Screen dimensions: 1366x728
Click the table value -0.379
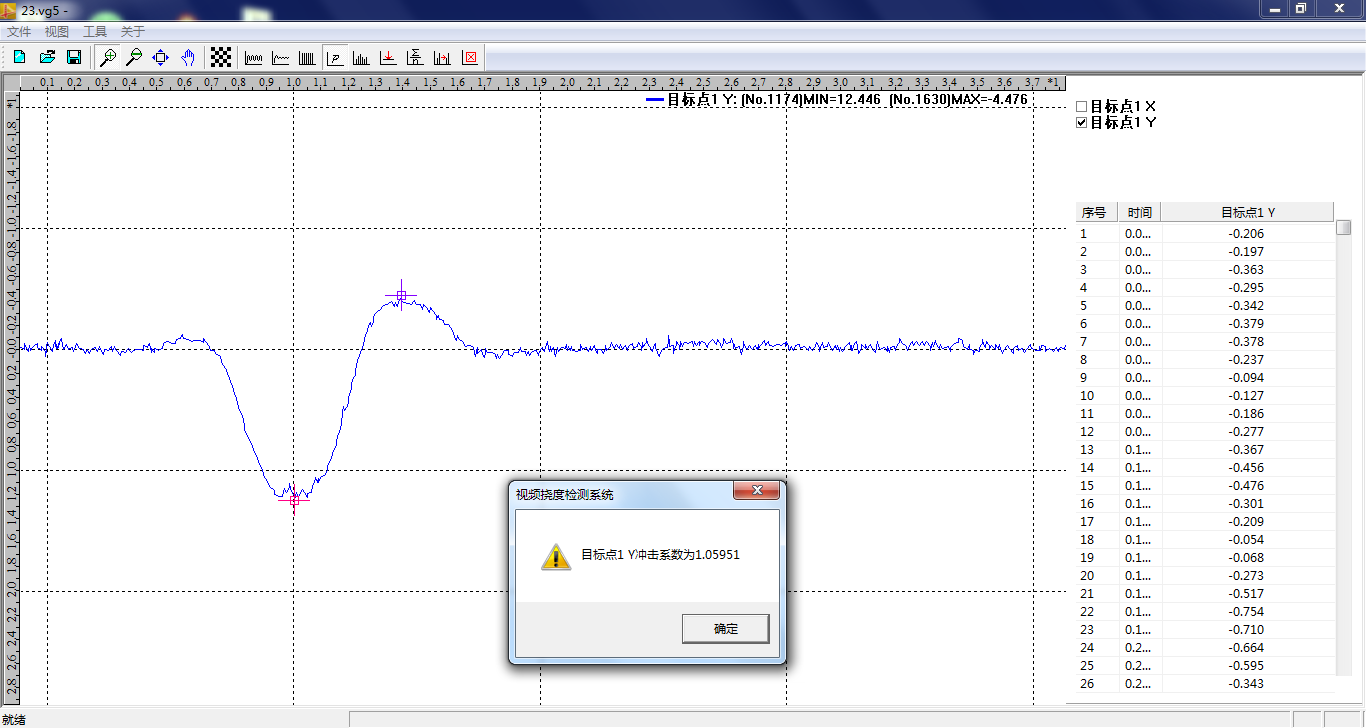click(1248, 324)
